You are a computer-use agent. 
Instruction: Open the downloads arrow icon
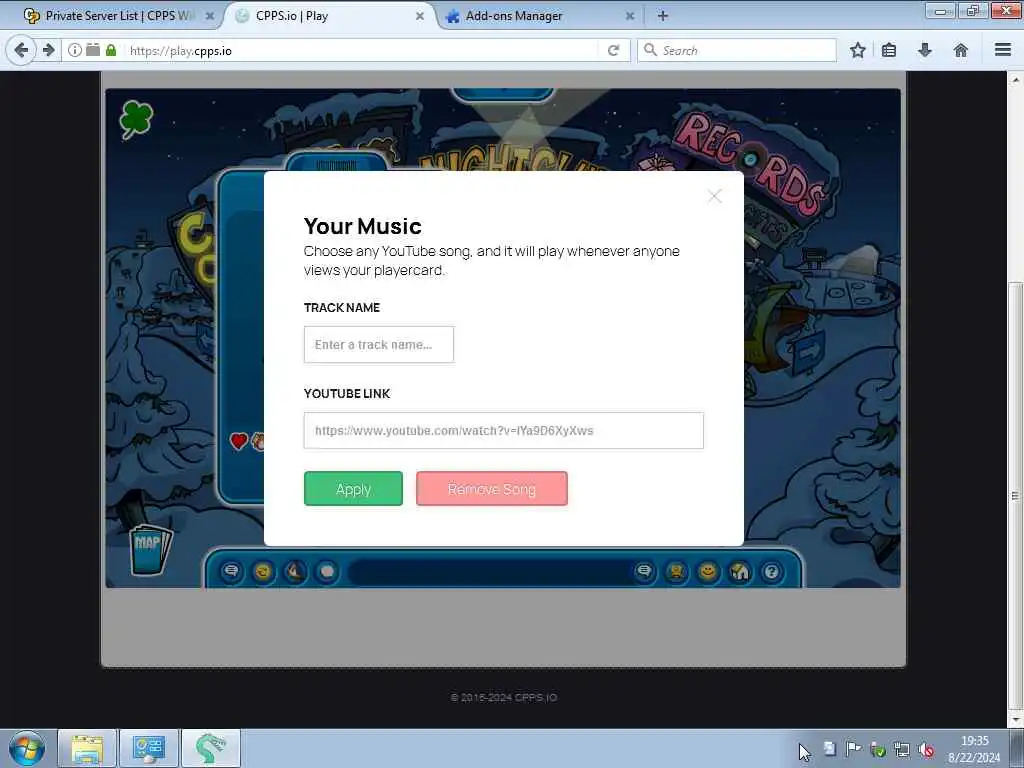pos(925,50)
